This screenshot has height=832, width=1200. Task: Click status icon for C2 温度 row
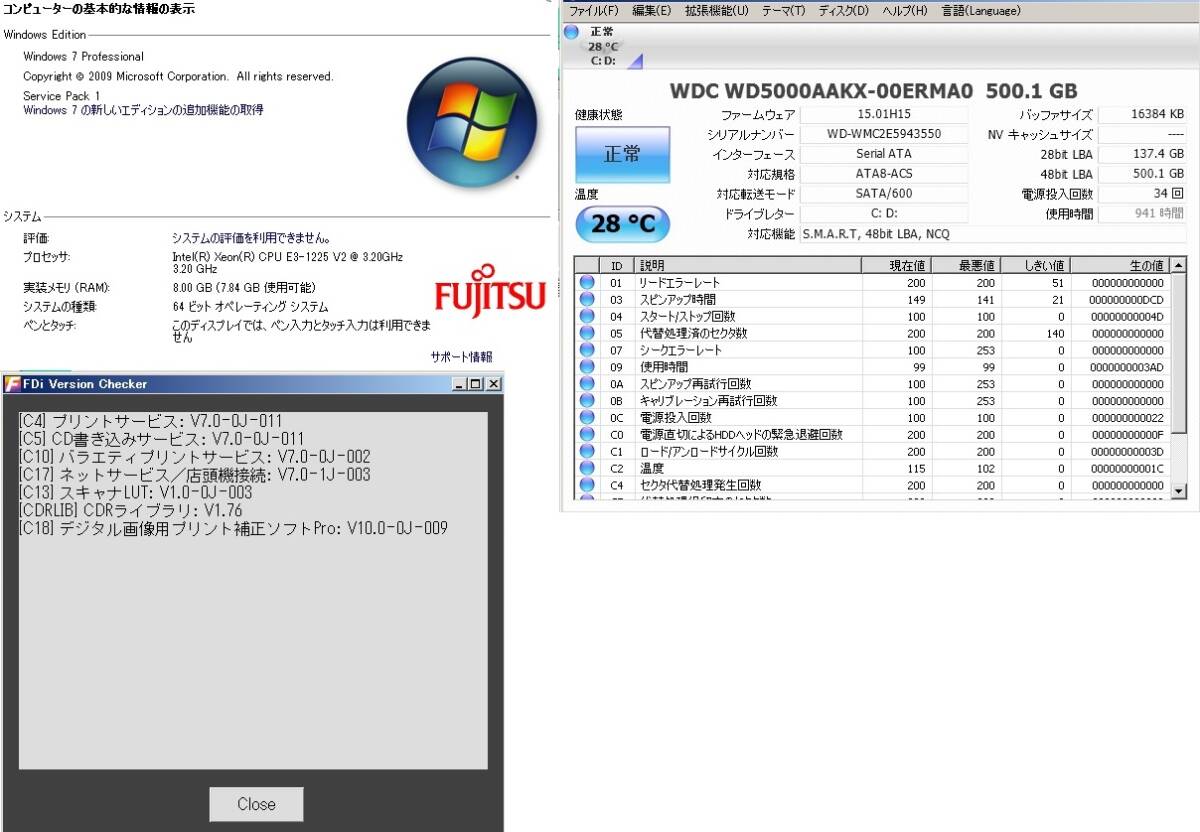[587, 469]
